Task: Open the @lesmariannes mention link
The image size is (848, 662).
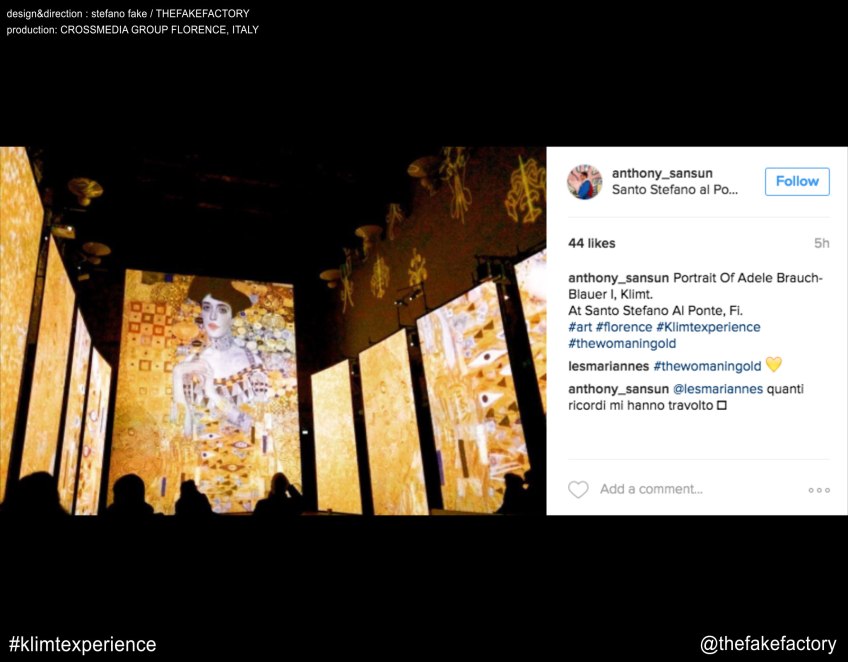Action: (x=718, y=389)
